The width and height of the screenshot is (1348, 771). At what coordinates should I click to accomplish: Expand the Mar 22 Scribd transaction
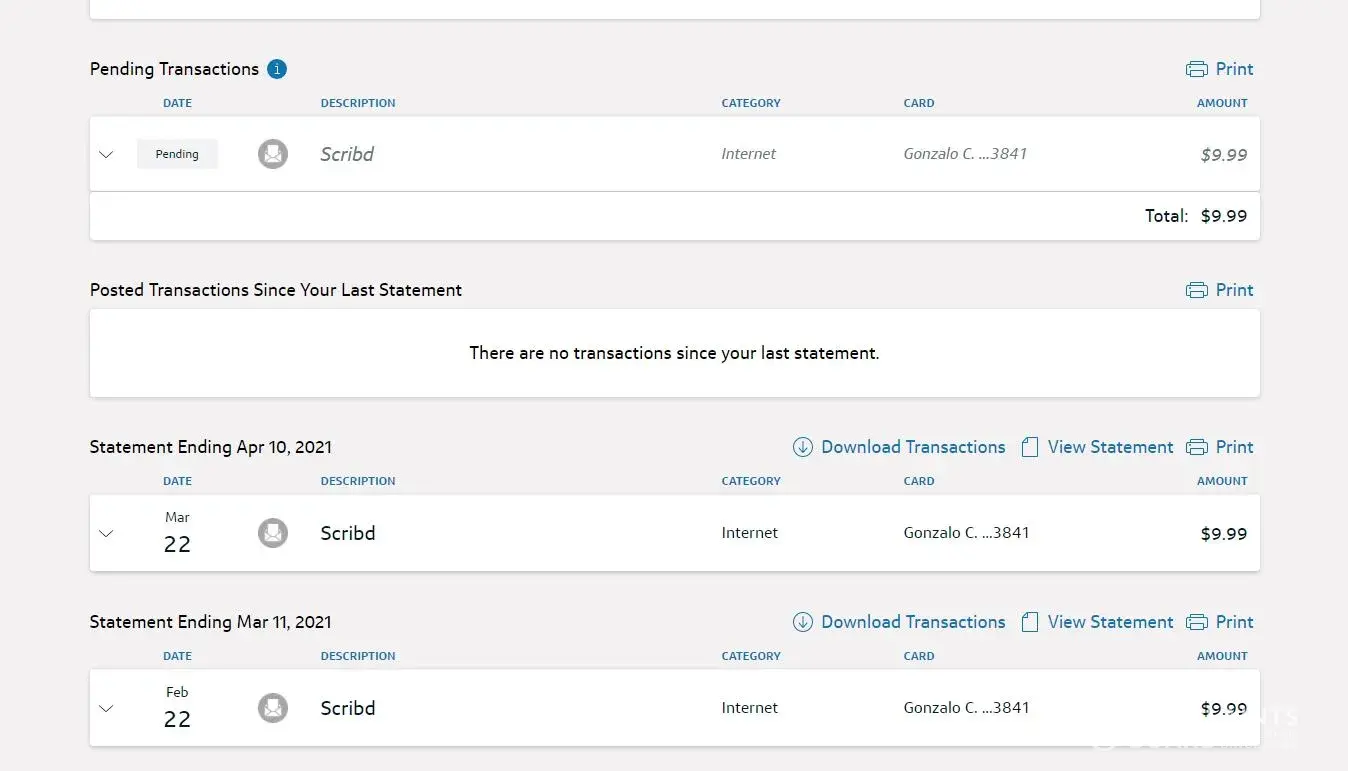pyautogui.click(x=106, y=533)
